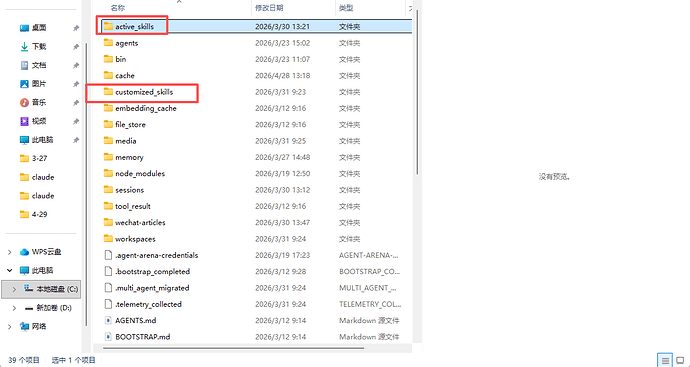Viewport: 690px width, 367px height.
Task: Click the date 2026/4/28 13:18 of cache
Action: coord(283,76)
